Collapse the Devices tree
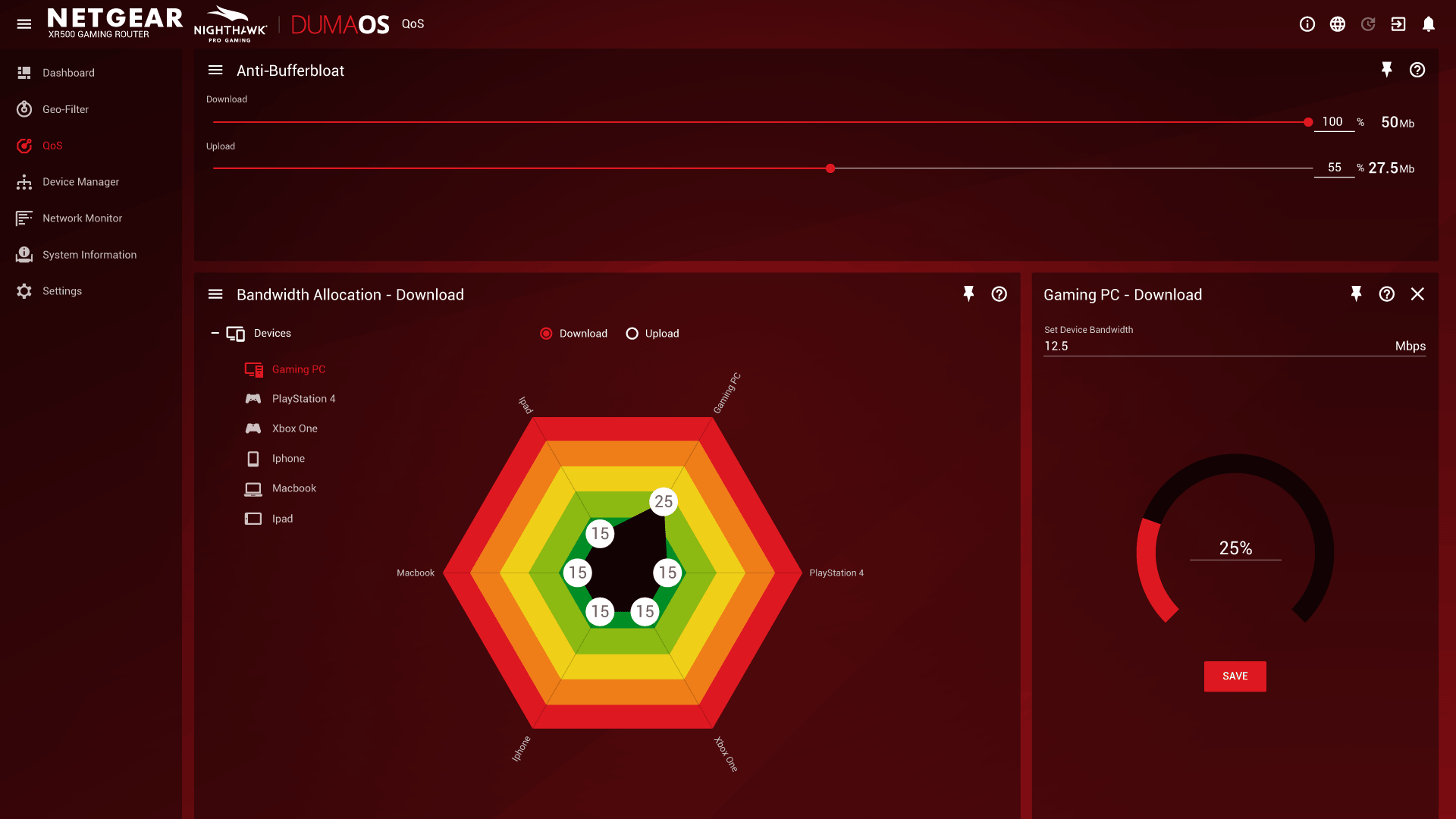Screen dimensions: 1456x819 click(x=215, y=333)
